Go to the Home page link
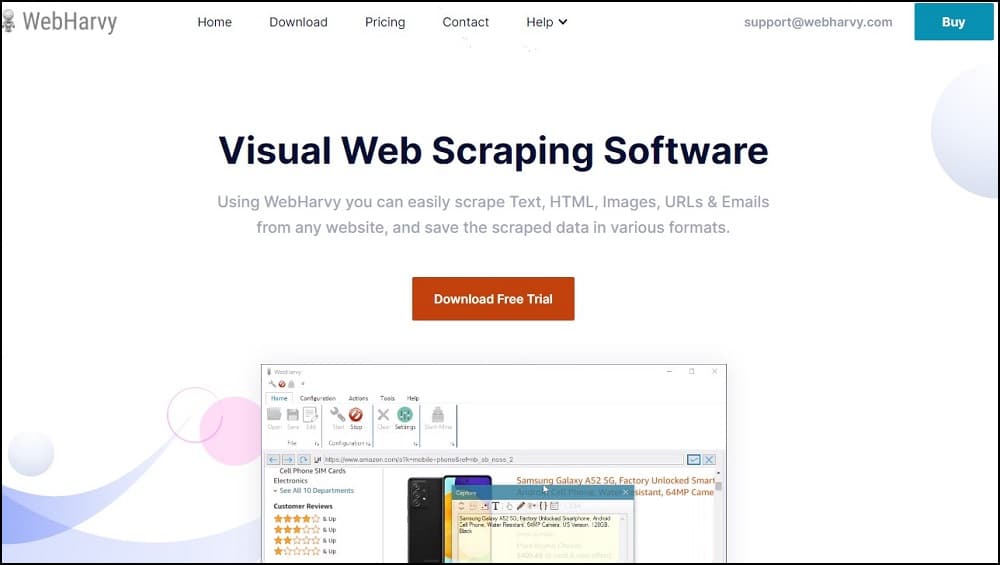The width and height of the screenshot is (1000, 565). pos(214,22)
